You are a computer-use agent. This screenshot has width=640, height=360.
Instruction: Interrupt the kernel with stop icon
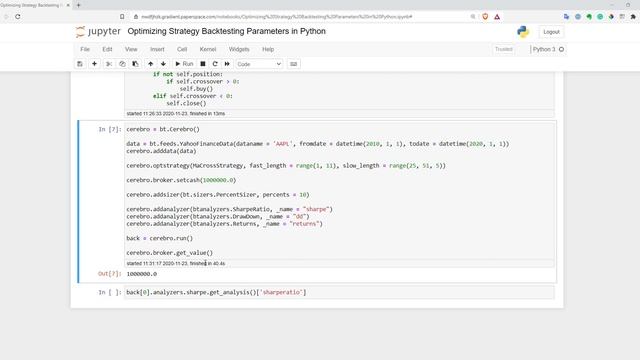(203, 64)
